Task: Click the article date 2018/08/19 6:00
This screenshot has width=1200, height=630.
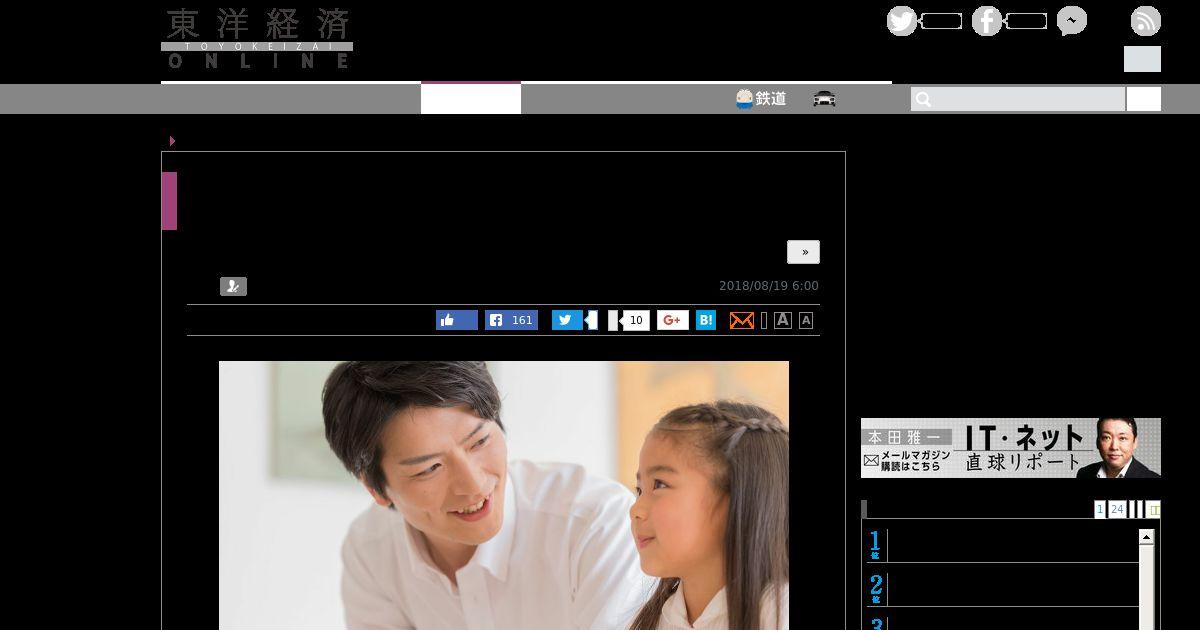Action: tap(769, 286)
